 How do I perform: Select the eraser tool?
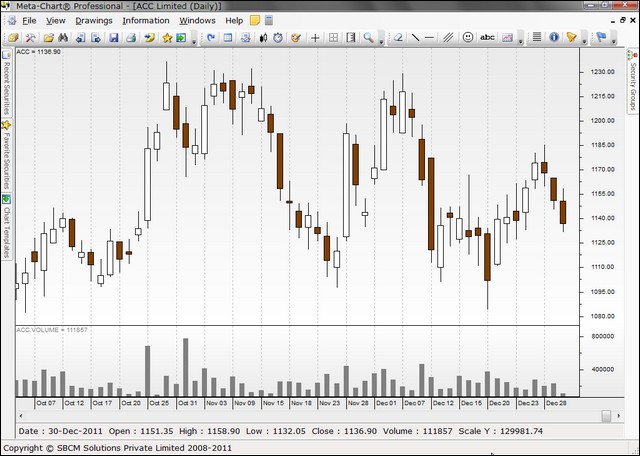398,38
